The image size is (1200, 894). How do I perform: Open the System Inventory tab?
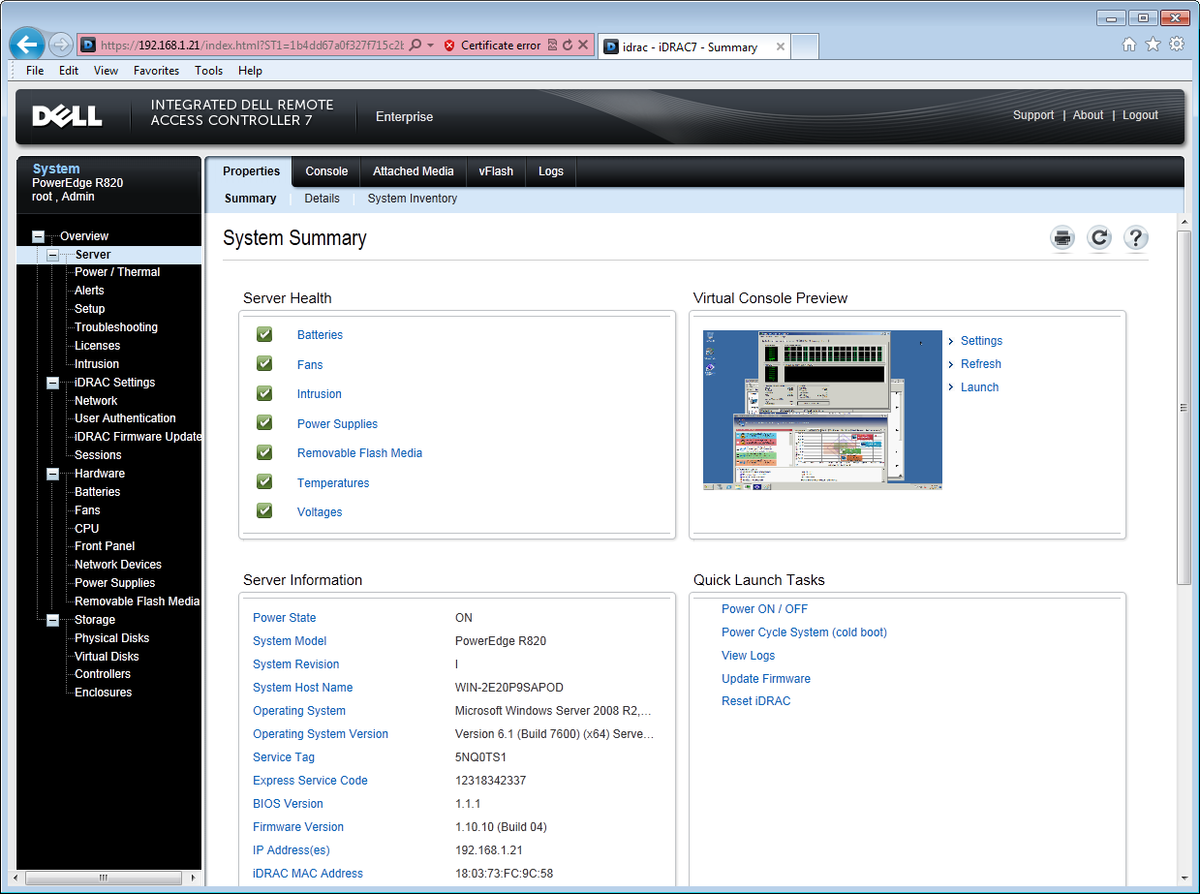[412, 198]
